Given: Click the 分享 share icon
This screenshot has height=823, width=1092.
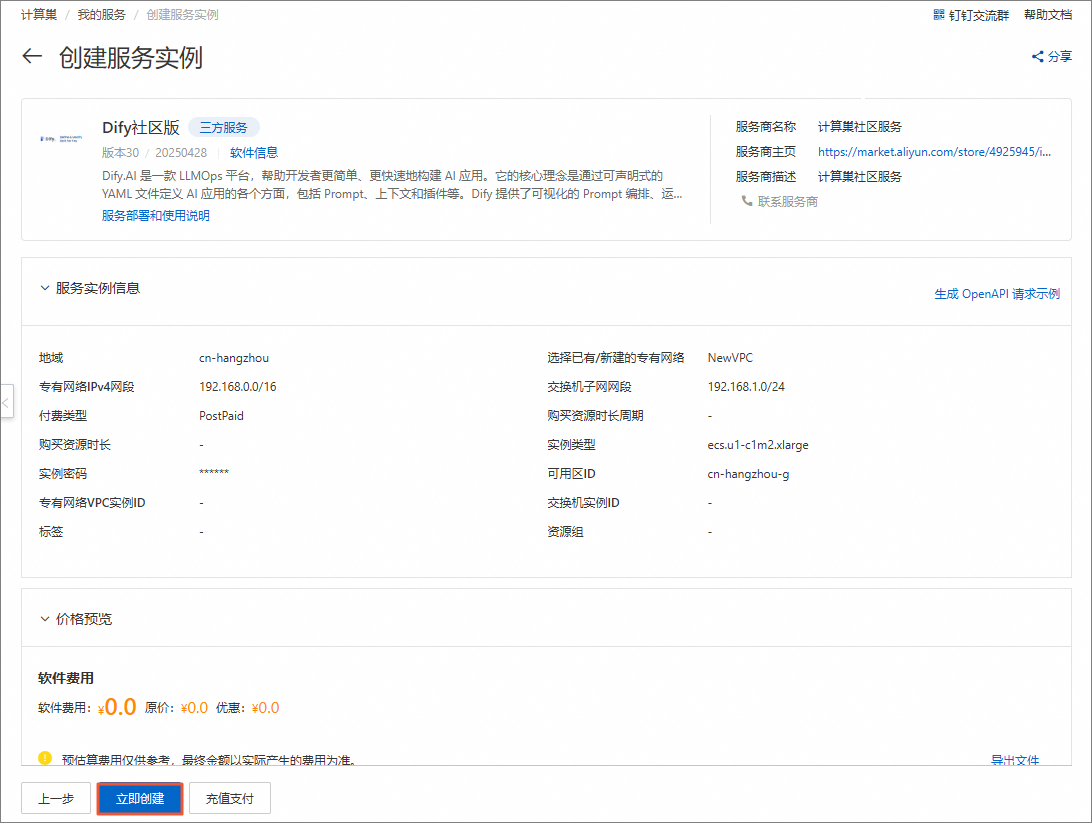Looking at the screenshot, I should [x=1038, y=56].
